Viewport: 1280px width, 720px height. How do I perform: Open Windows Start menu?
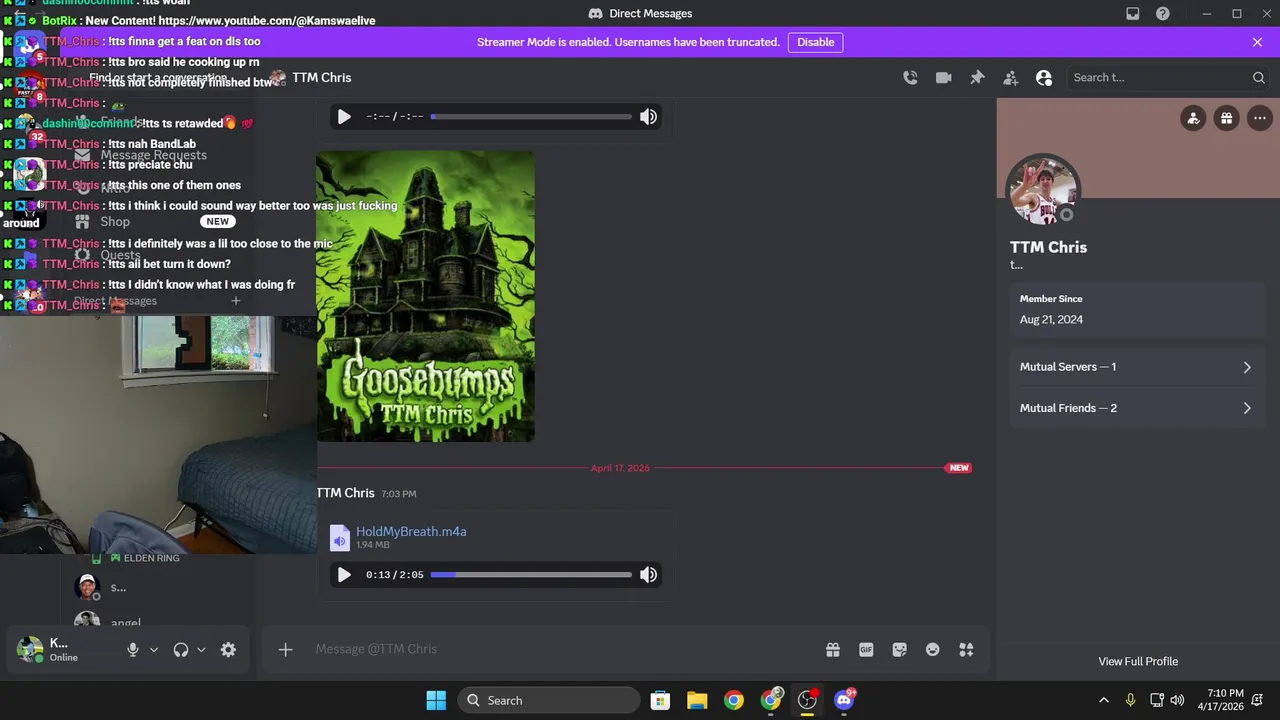[436, 700]
